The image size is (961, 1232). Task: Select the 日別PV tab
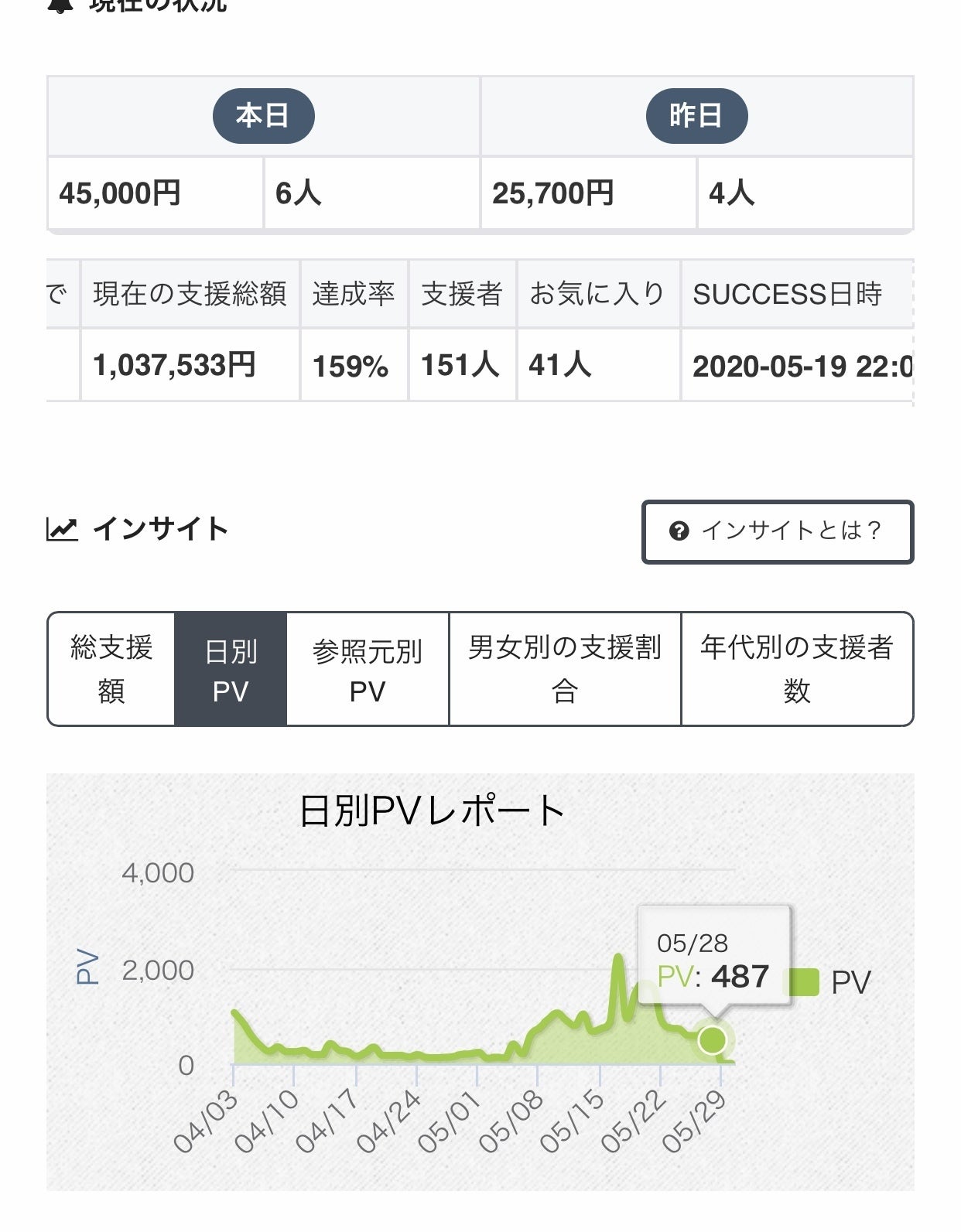click(231, 669)
